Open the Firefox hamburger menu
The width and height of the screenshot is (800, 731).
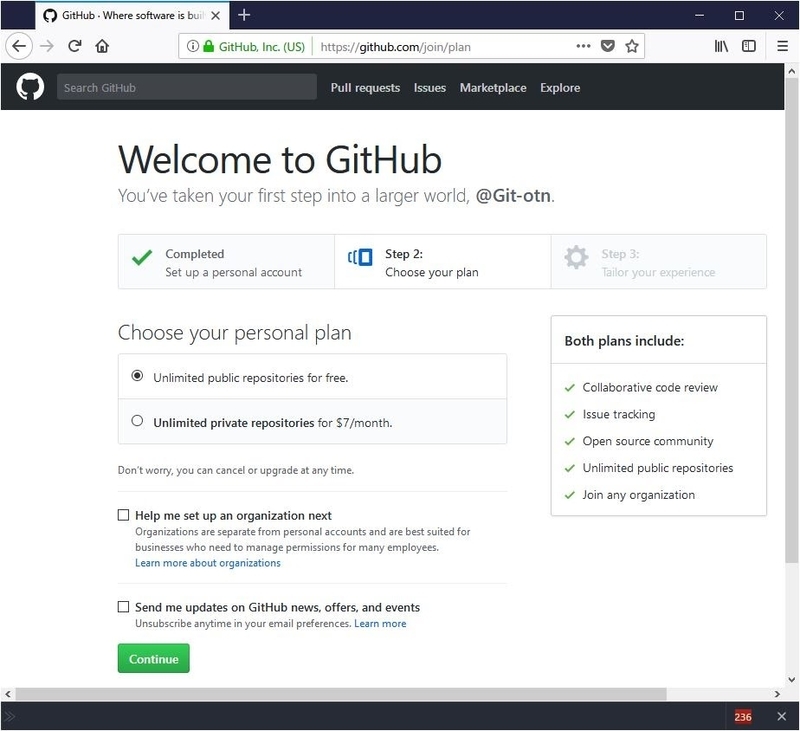point(783,46)
